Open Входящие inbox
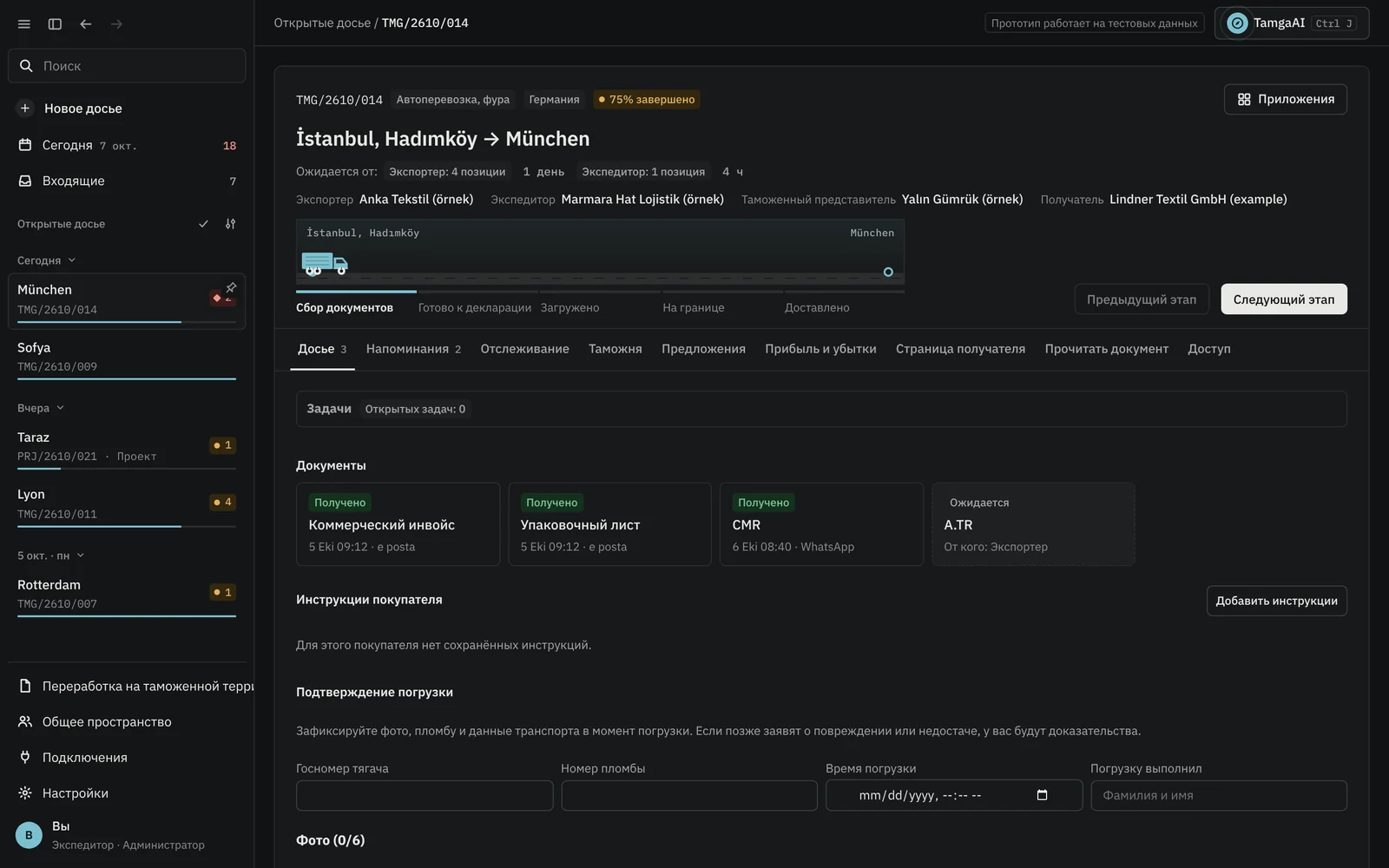Viewport: 1389px width, 868px height. coord(127,181)
